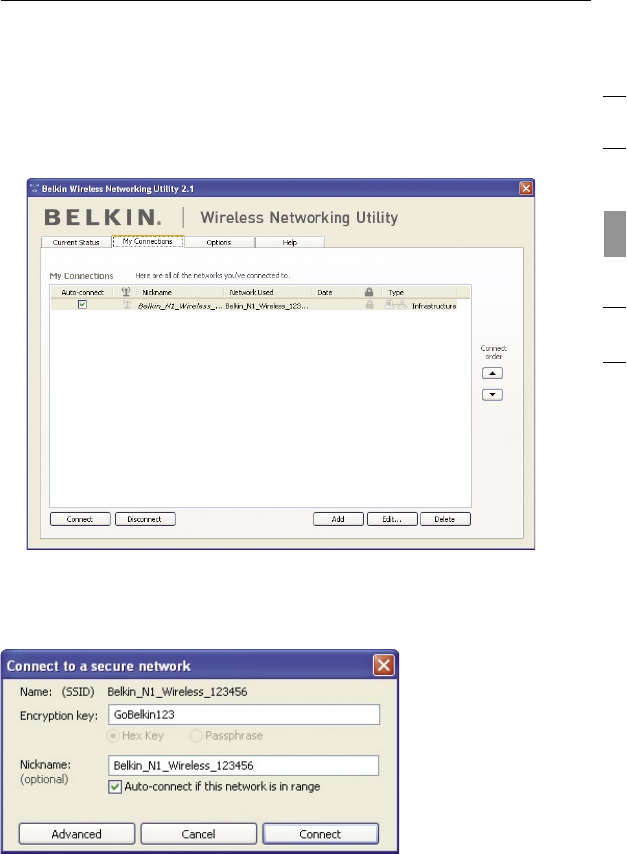Click the Encryption key input field
Screen dimensions: 627x854
pos(244,715)
